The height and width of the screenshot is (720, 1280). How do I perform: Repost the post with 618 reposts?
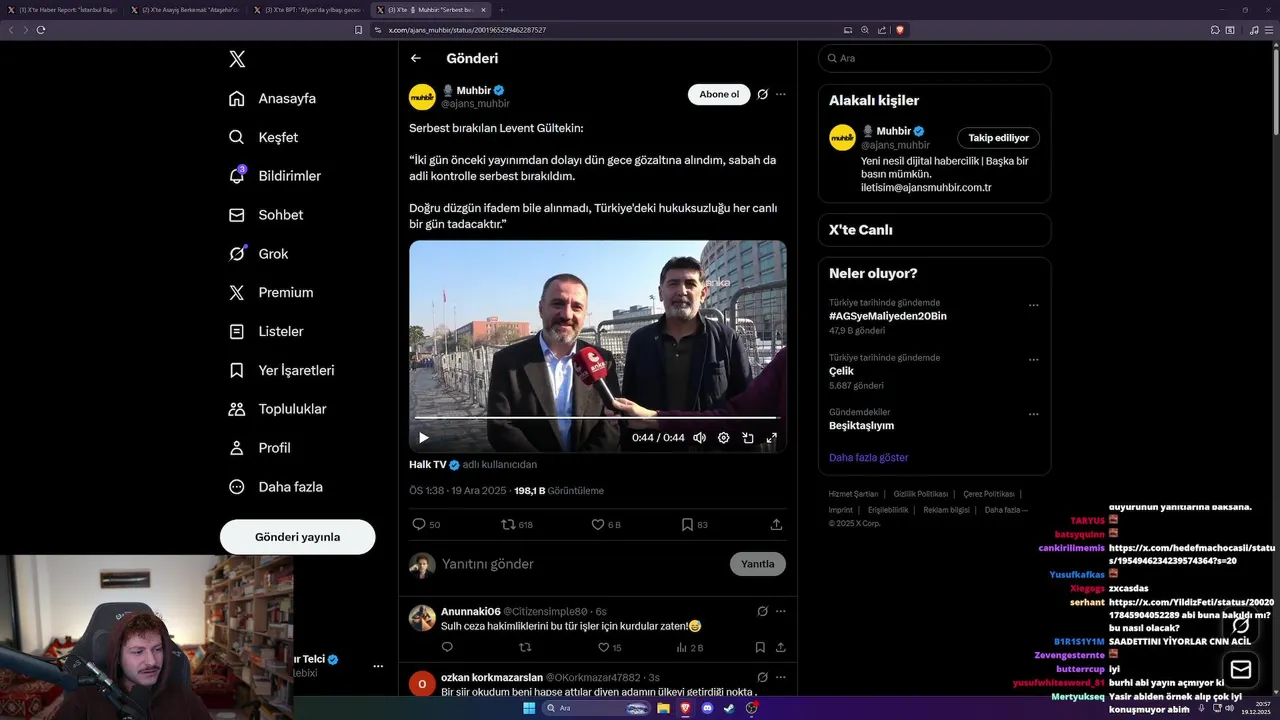[517, 524]
